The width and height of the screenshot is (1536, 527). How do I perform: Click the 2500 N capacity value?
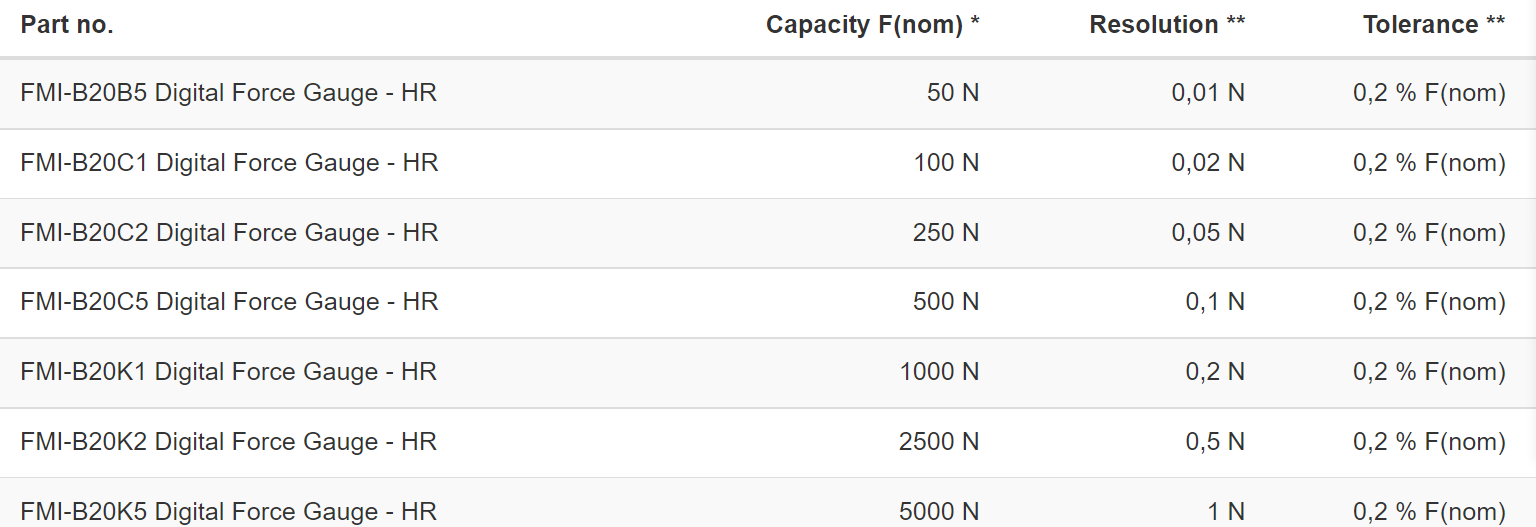[x=939, y=442]
